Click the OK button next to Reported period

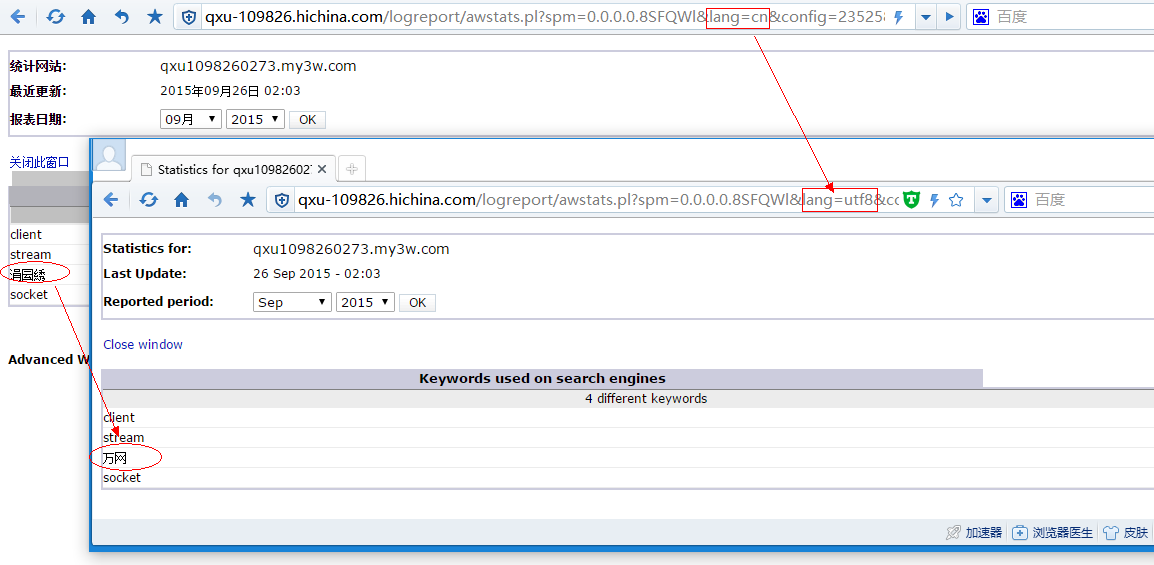(417, 302)
